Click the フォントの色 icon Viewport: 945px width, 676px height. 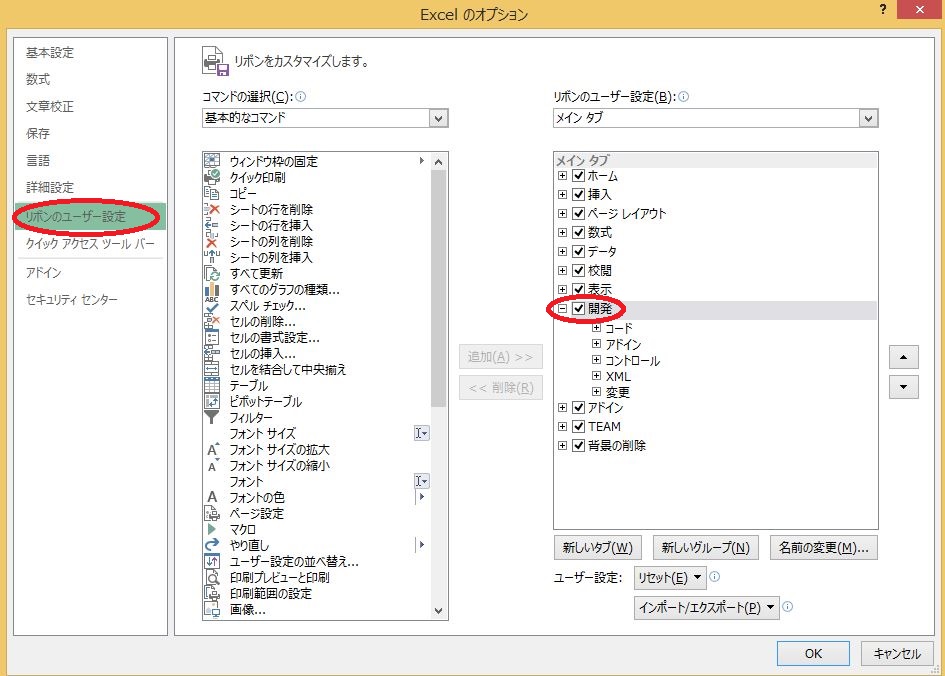pos(212,497)
